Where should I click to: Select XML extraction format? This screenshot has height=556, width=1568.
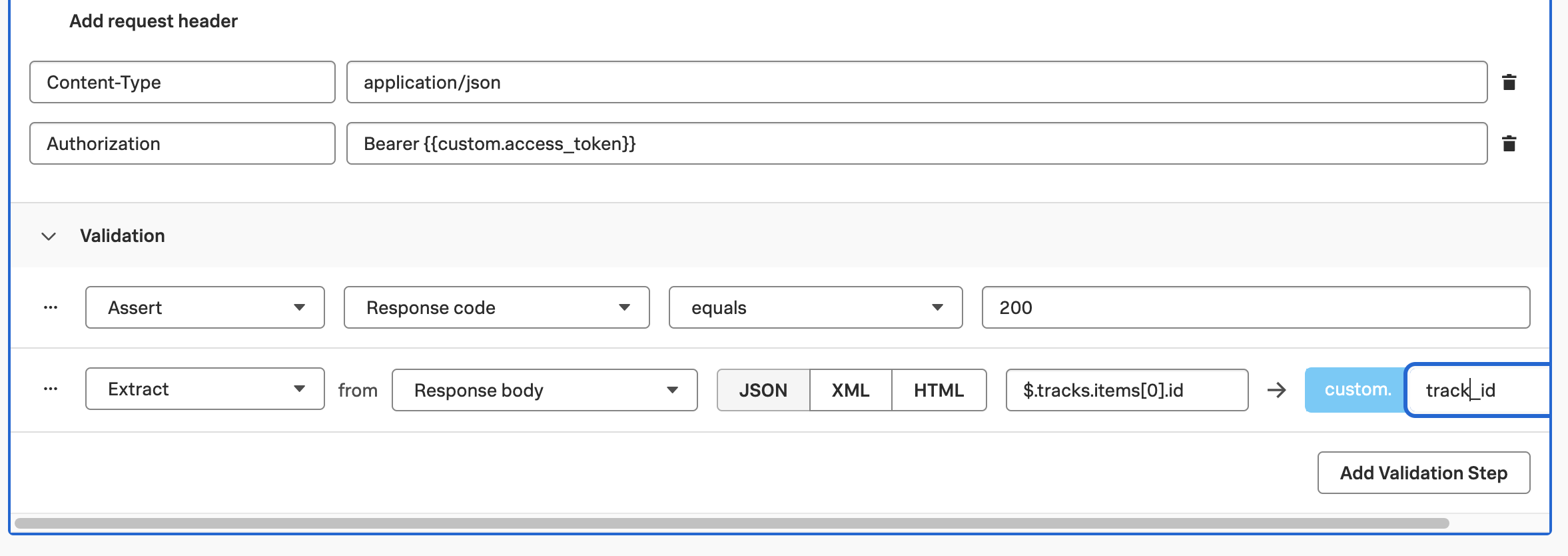coord(850,390)
